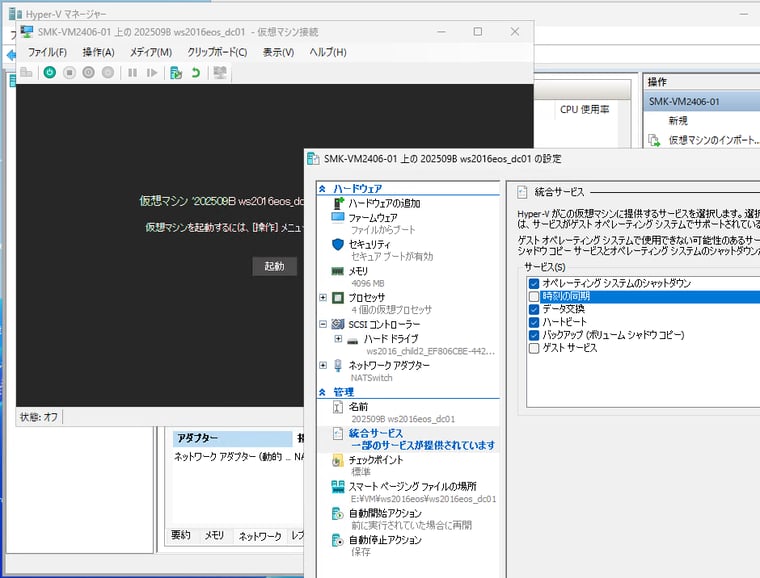Click the blue shield icon beside セキュリティ
760x578 pixels.
[338, 245]
